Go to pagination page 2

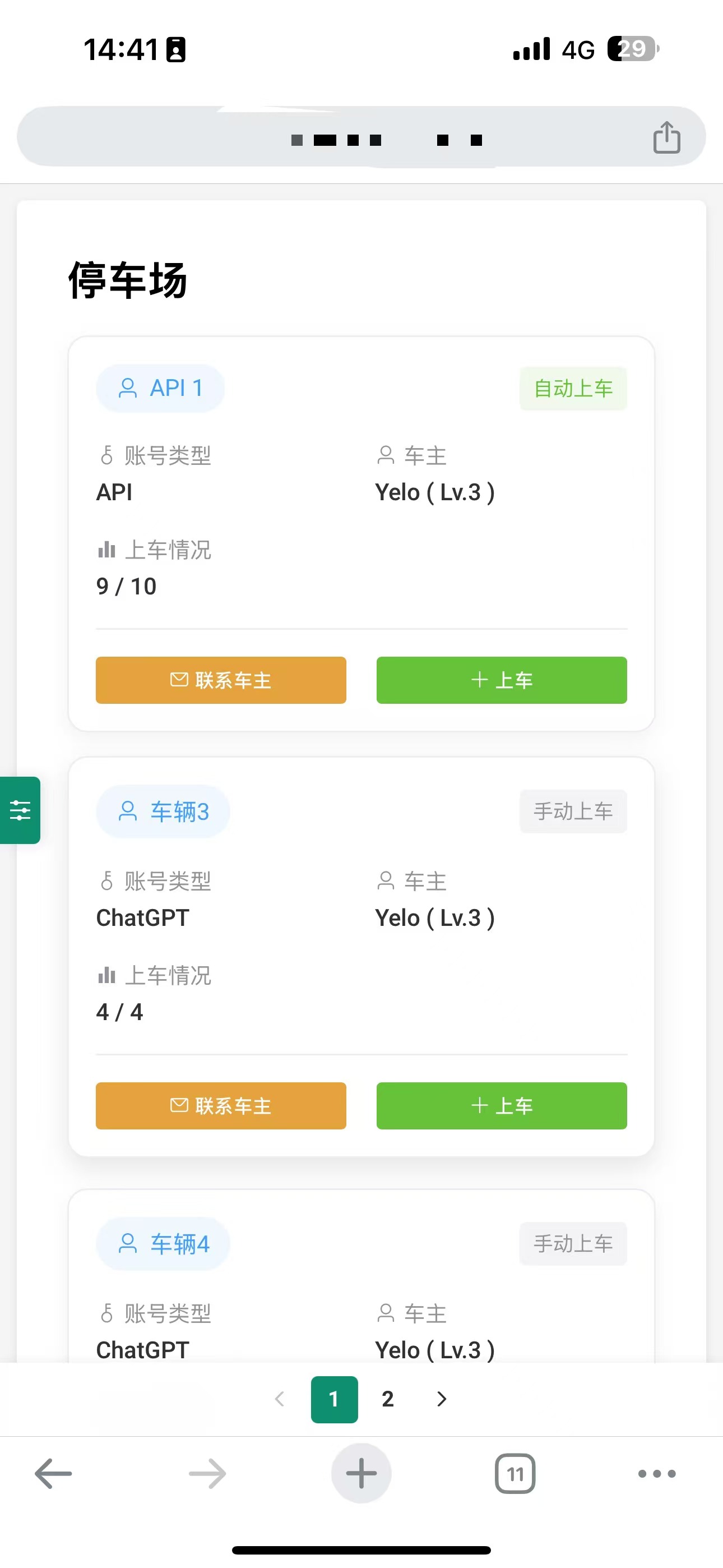[x=388, y=1399]
